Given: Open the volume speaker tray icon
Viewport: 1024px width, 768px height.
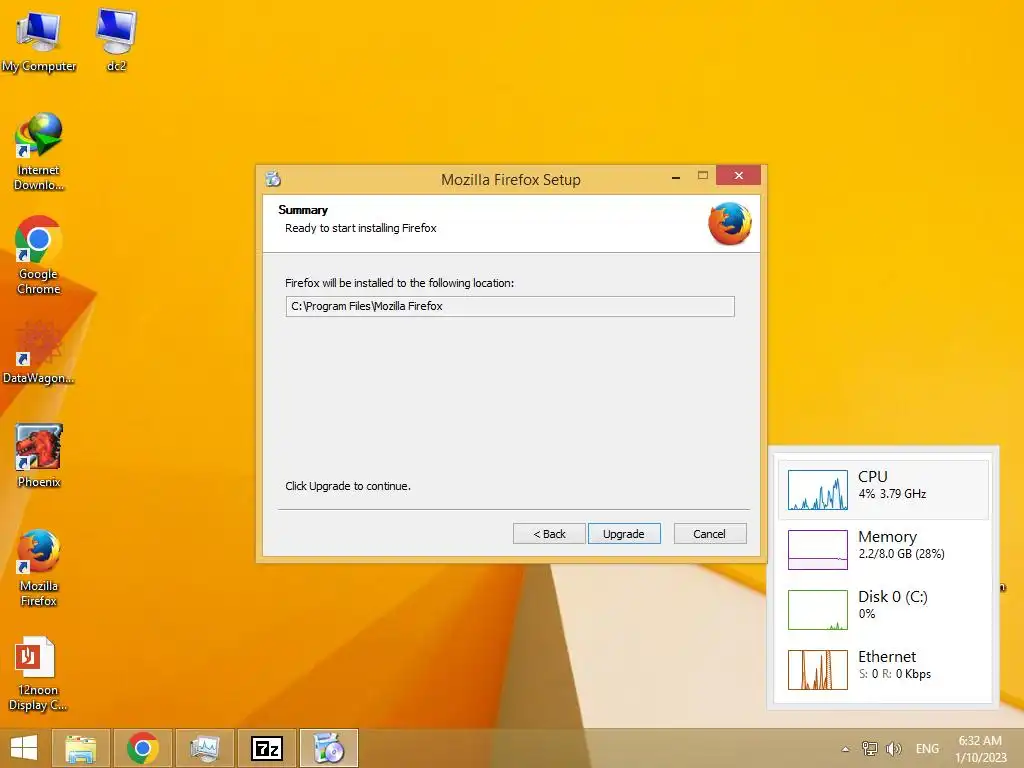Looking at the screenshot, I should click(x=893, y=748).
